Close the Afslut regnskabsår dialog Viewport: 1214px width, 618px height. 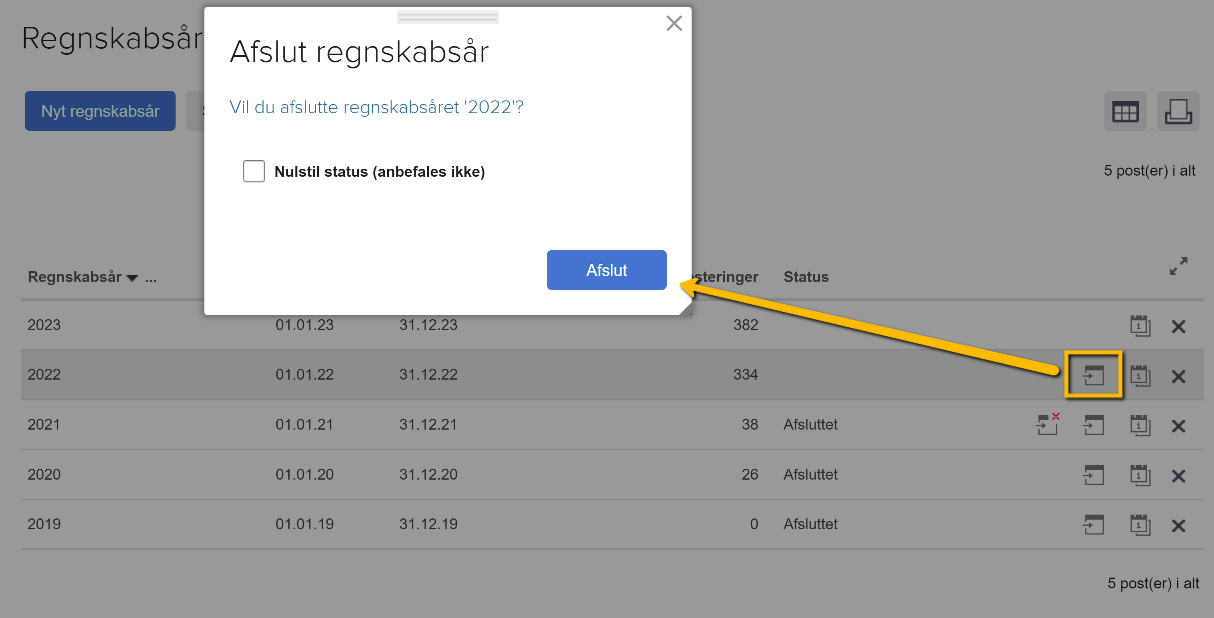click(674, 24)
